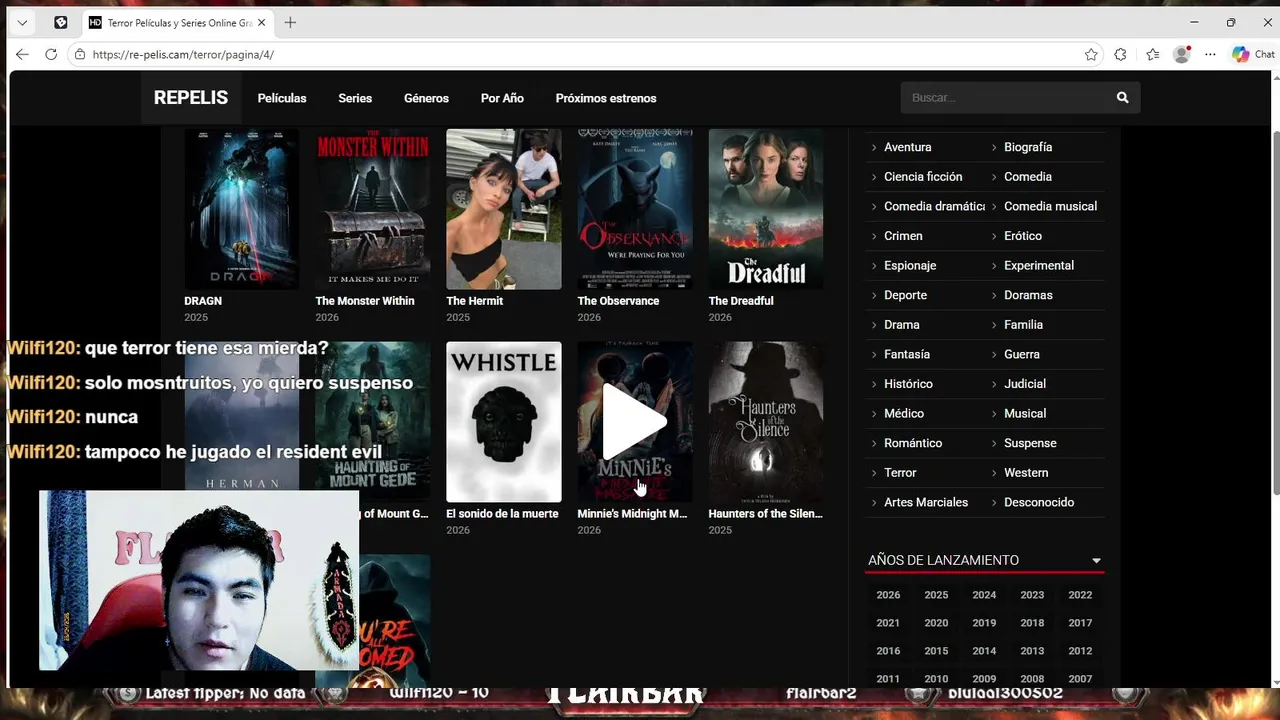
Task: Select Drama genre
Action: pyautogui.click(x=902, y=325)
